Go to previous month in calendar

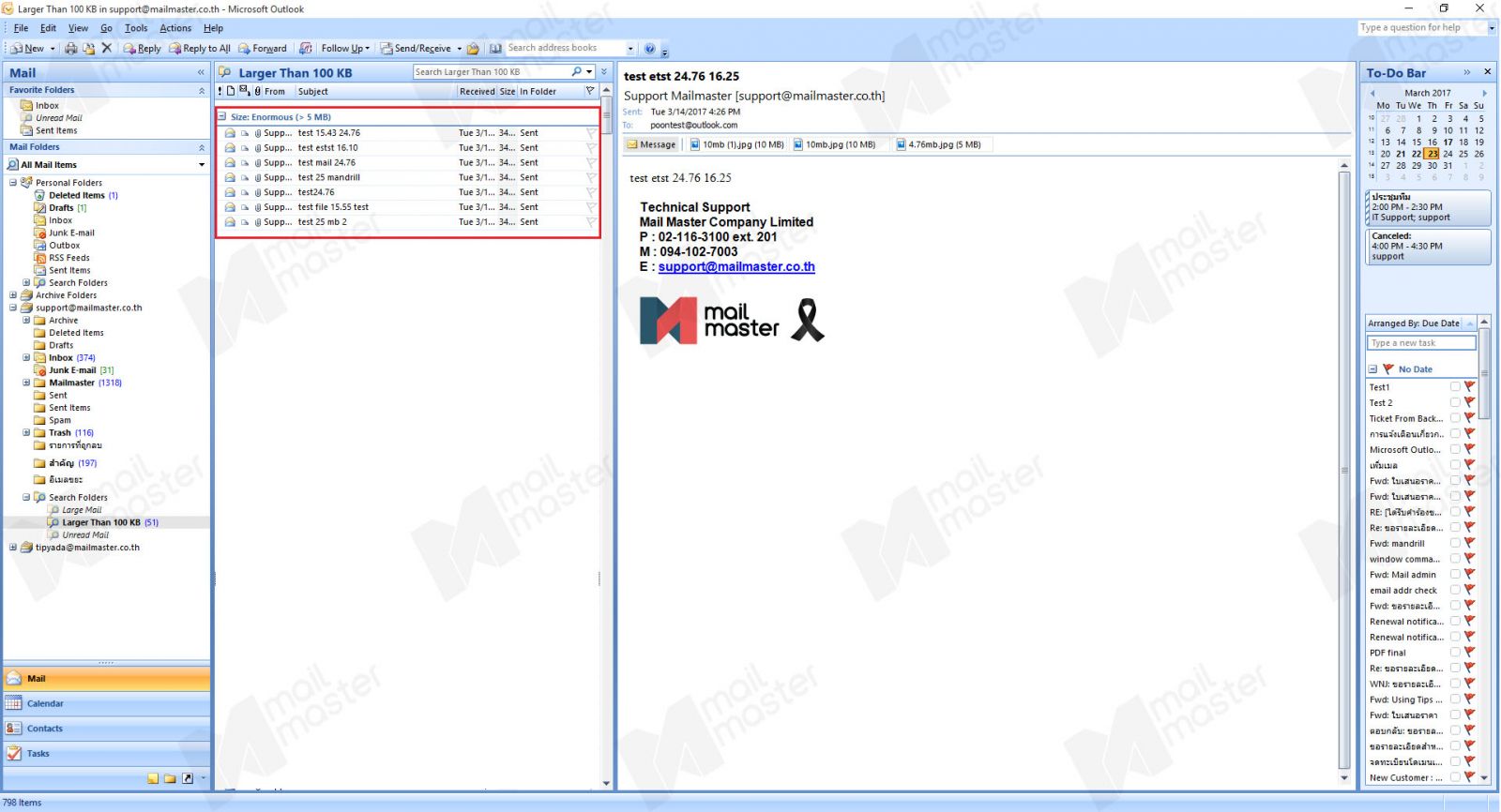tap(1372, 93)
